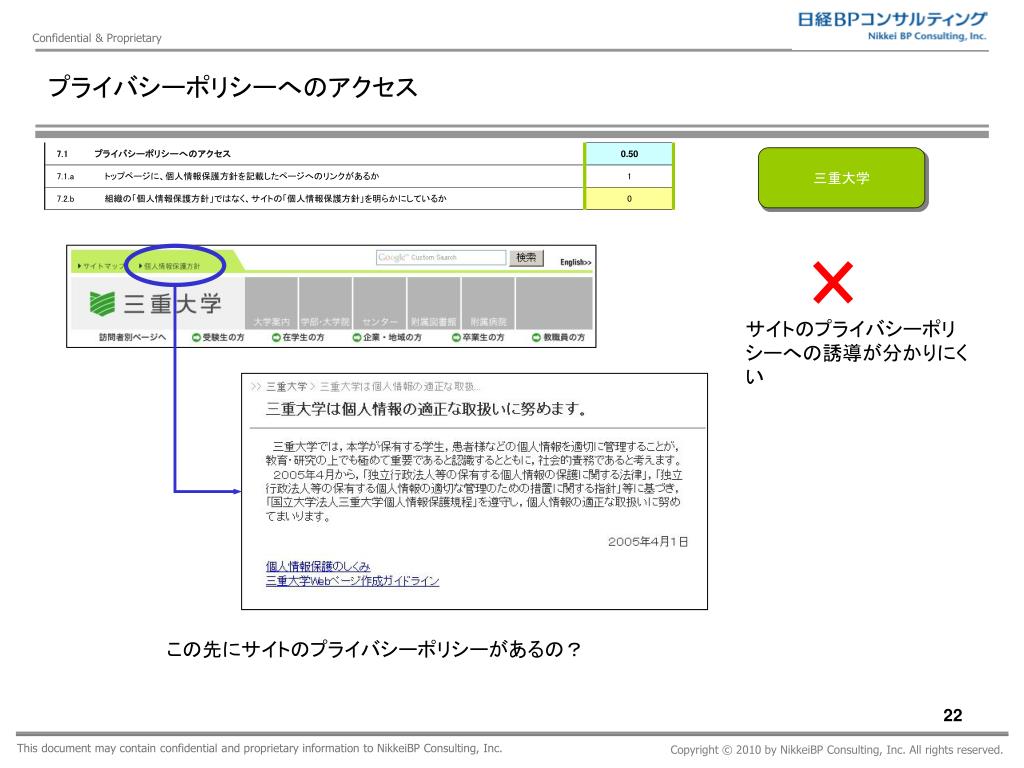Click the green circle icon beside 受験生の方
Image resolution: width=1024 pixels, height=768 pixels.
coord(196,338)
